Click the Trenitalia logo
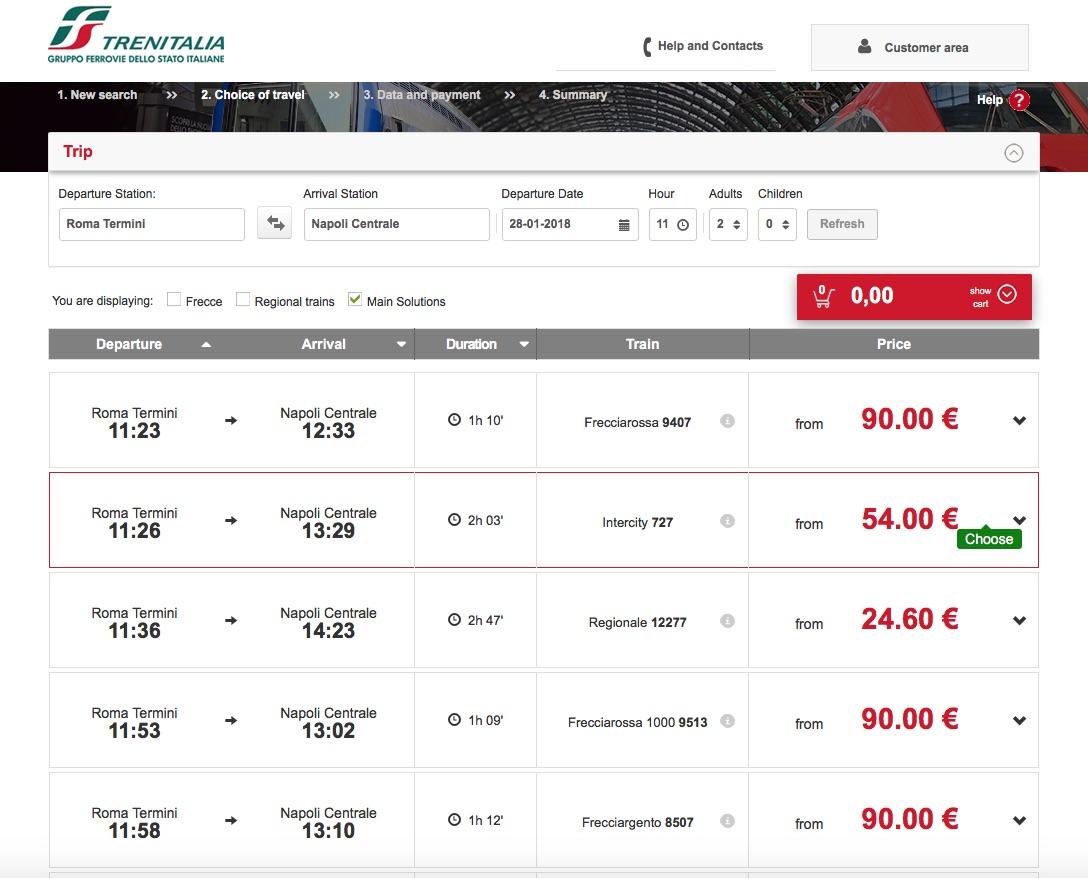 pyautogui.click(x=137, y=35)
